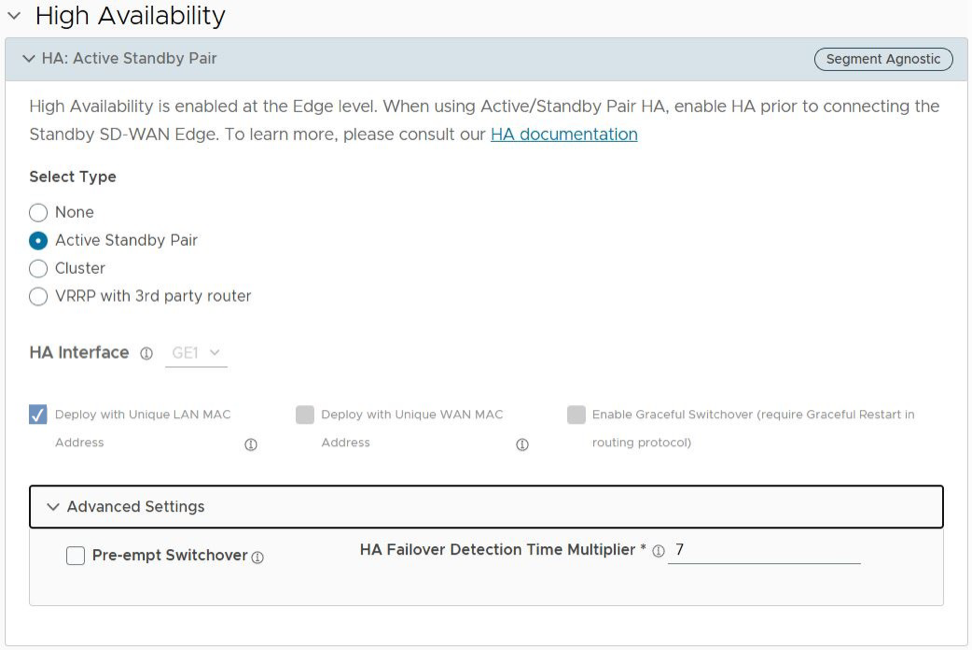Click the Segment Agnostic badge
This screenshot has height=650, width=972.
(x=883, y=59)
